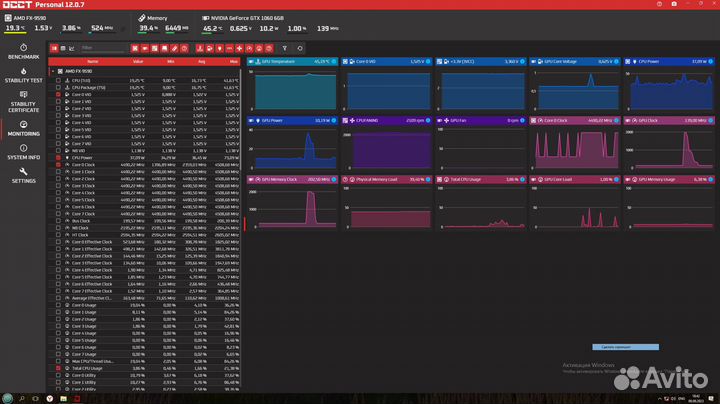Toggle icon at left of GPU Fan graph header
Viewport: 720px width, 404px height.
pos(439,120)
